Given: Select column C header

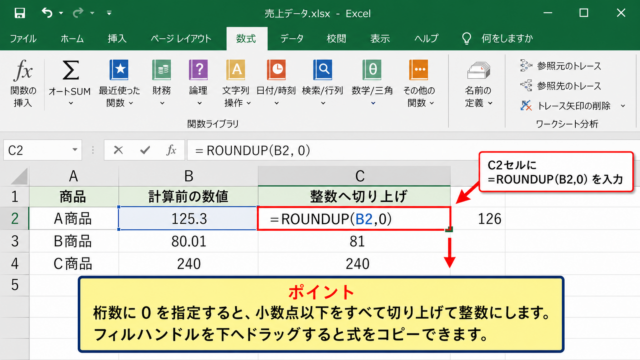Looking at the screenshot, I should 354,176.
